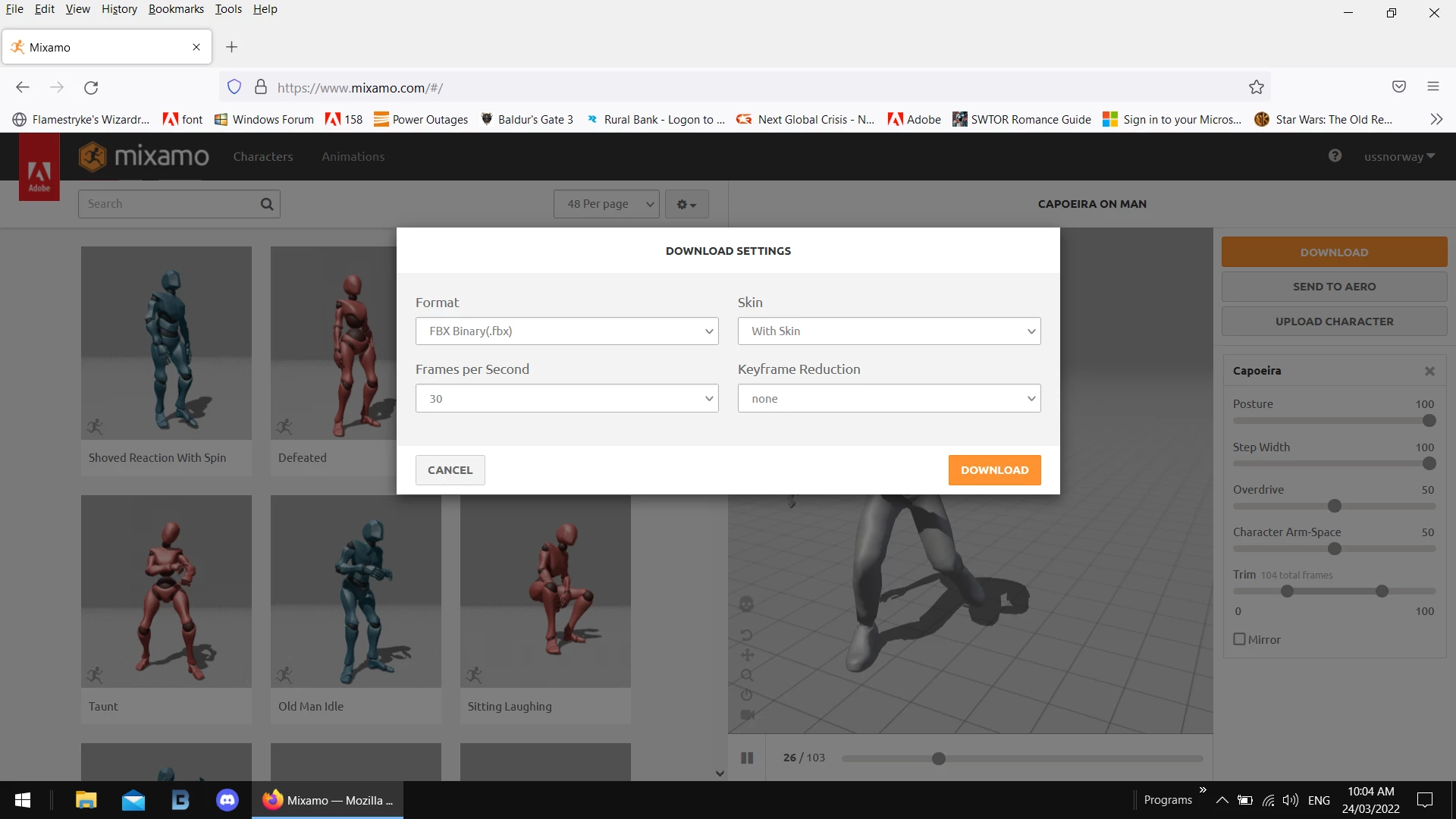The height and width of the screenshot is (819, 1456).
Task: Select the pan move arrows icon
Action: 747,654
